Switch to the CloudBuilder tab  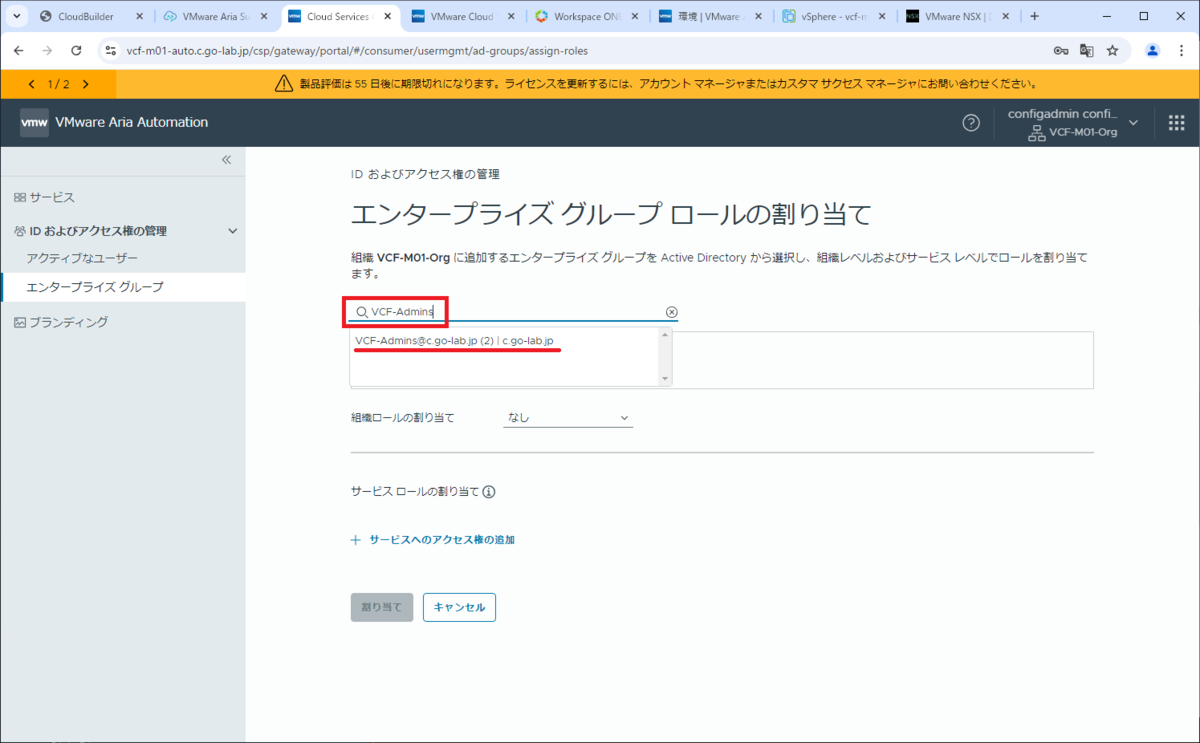coord(90,17)
